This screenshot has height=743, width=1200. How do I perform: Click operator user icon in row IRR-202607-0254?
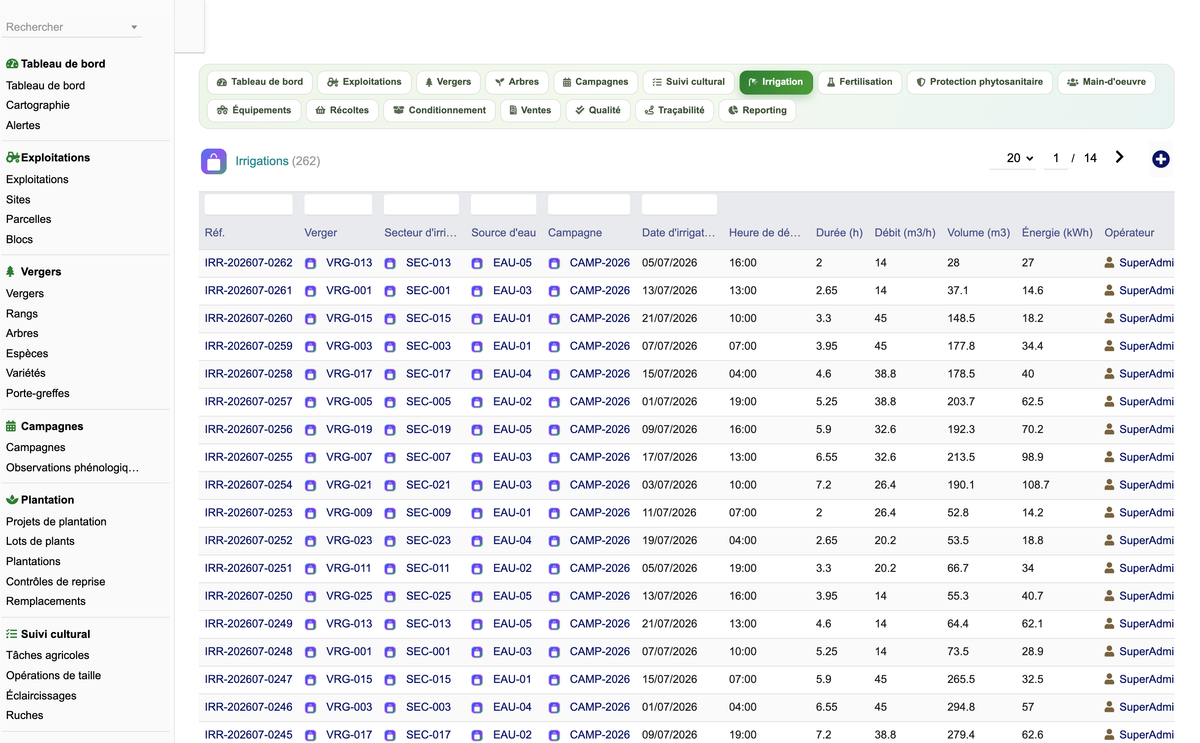(1110, 484)
